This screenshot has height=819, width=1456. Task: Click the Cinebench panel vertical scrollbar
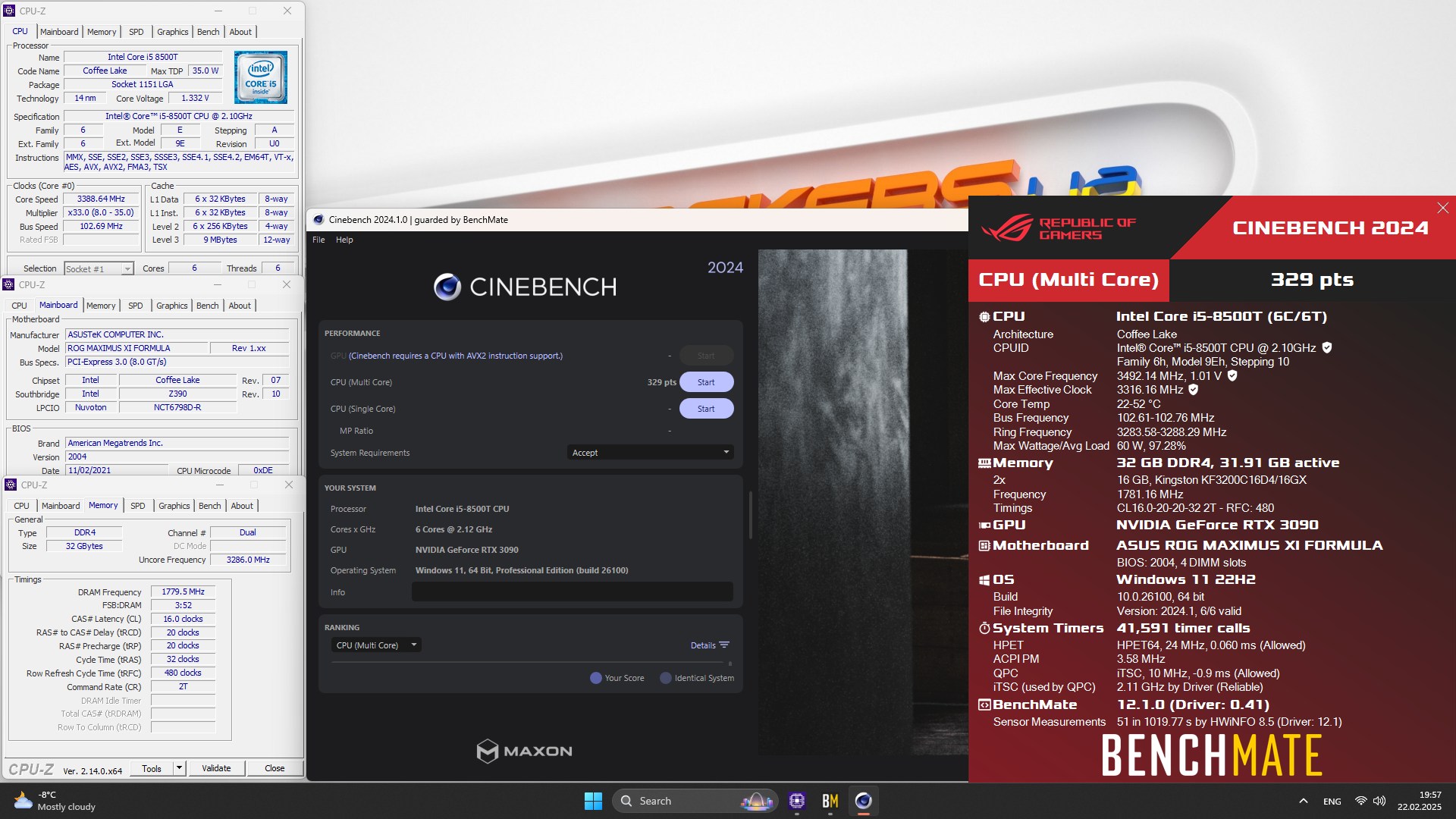(751, 515)
